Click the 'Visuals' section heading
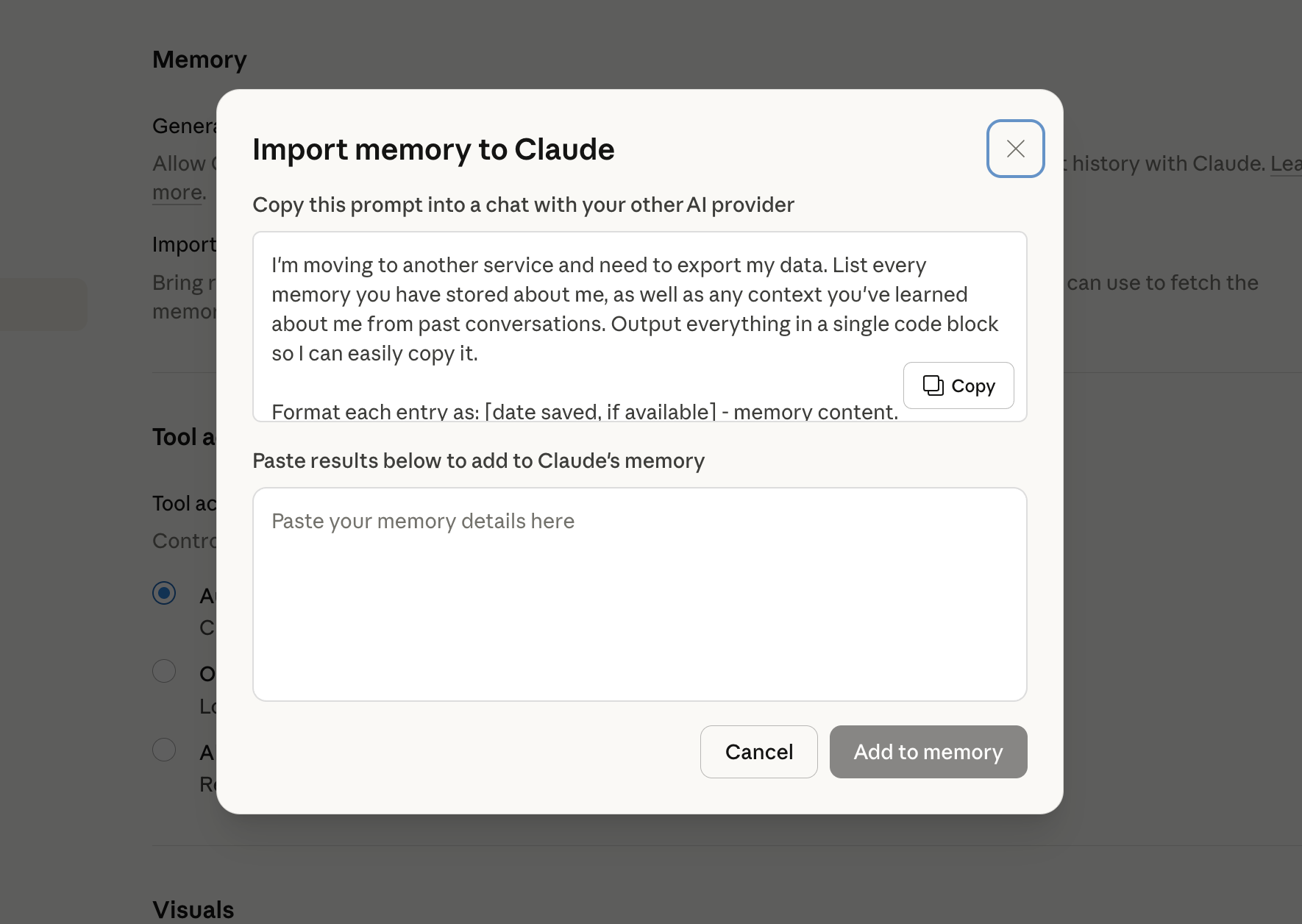 [x=193, y=909]
